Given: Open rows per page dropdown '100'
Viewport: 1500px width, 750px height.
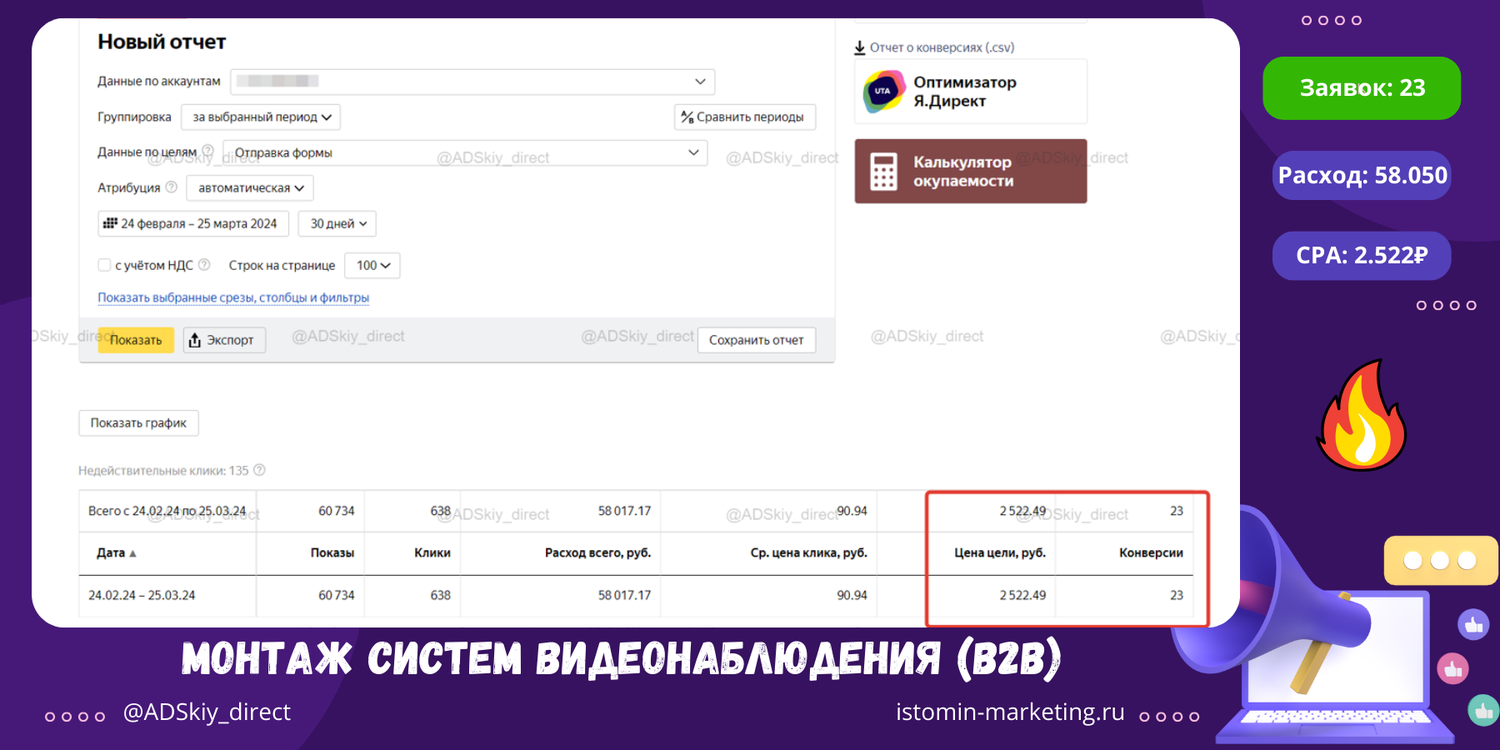Looking at the screenshot, I should click(372, 266).
